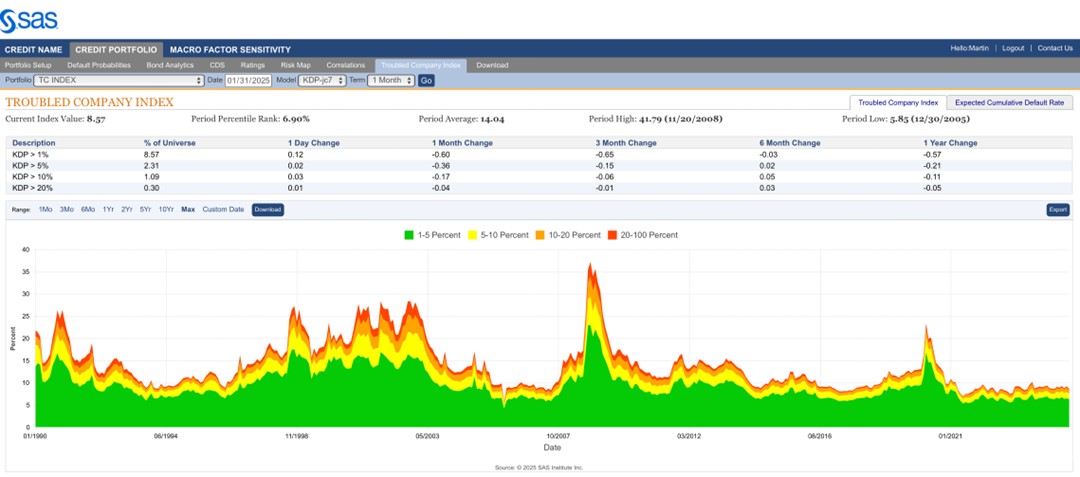Screen dimensions: 1080x477
Task: Select the 10Yr range option
Action: pos(166,210)
